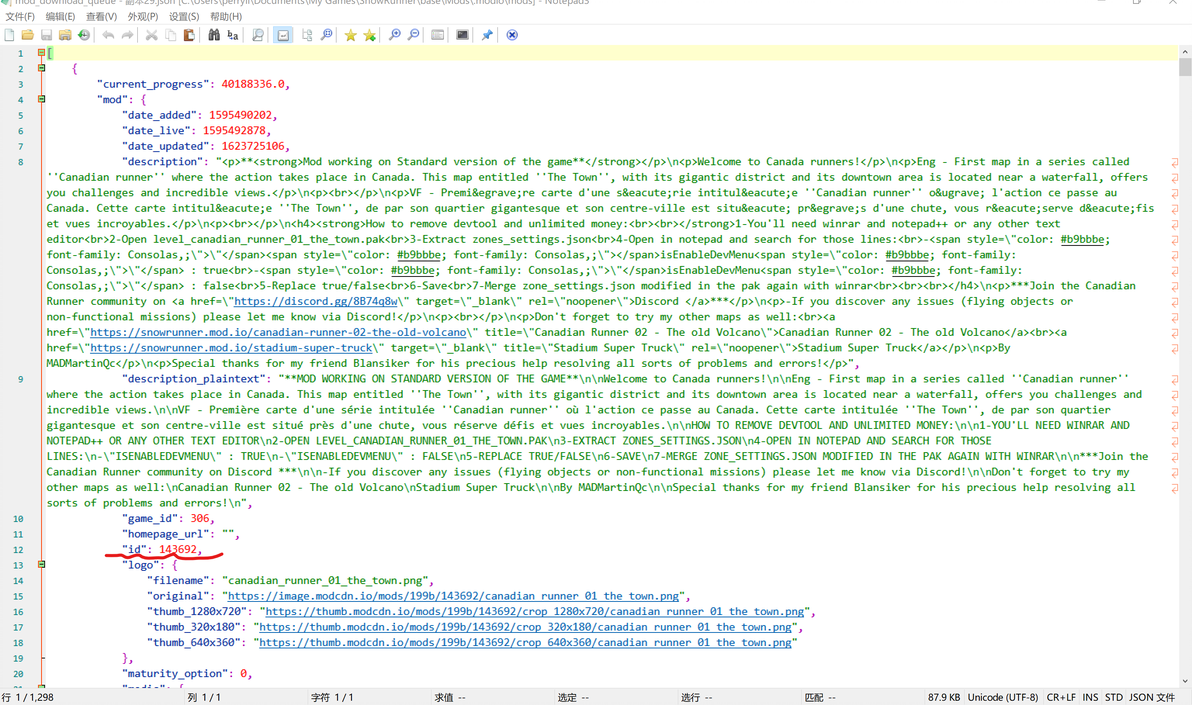Open the thumb_320x180 modcdn link

525,627
